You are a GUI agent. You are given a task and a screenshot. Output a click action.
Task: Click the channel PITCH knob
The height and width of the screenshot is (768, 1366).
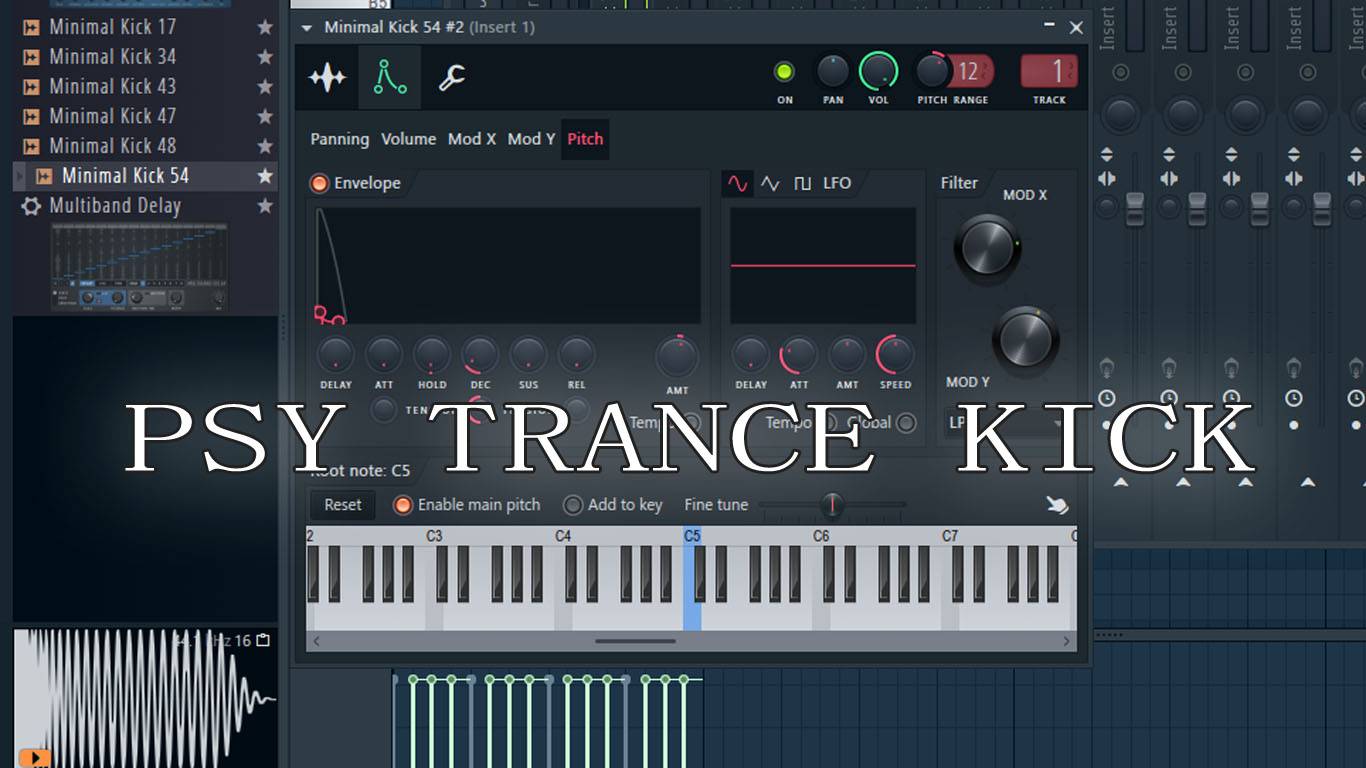tap(932, 72)
